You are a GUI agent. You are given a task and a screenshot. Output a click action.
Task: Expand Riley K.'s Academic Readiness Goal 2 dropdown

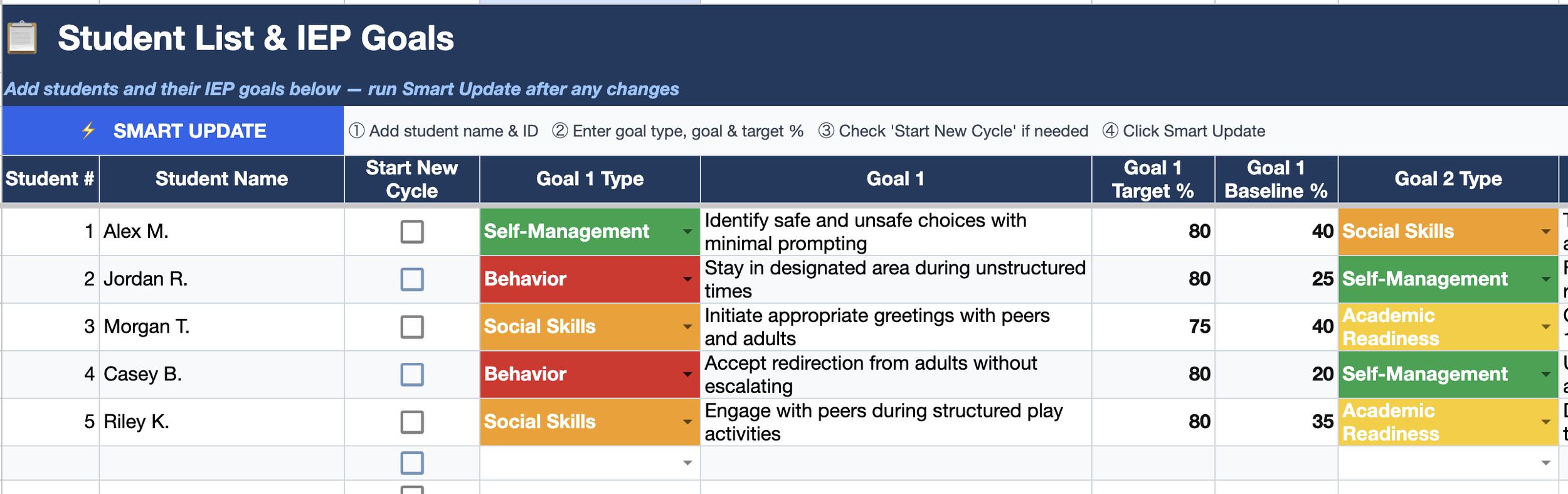tap(1546, 422)
